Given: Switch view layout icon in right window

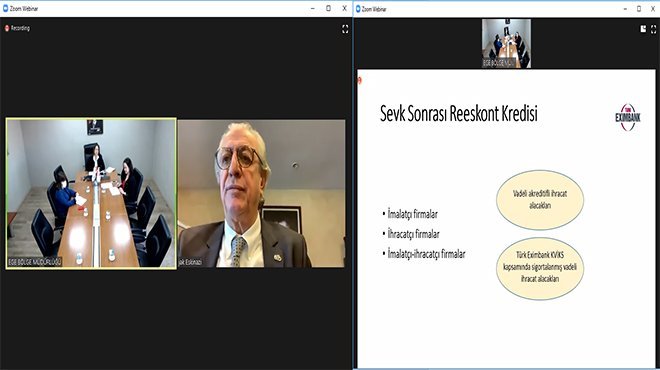Looking at the screenshot, I should coord(643,29).
